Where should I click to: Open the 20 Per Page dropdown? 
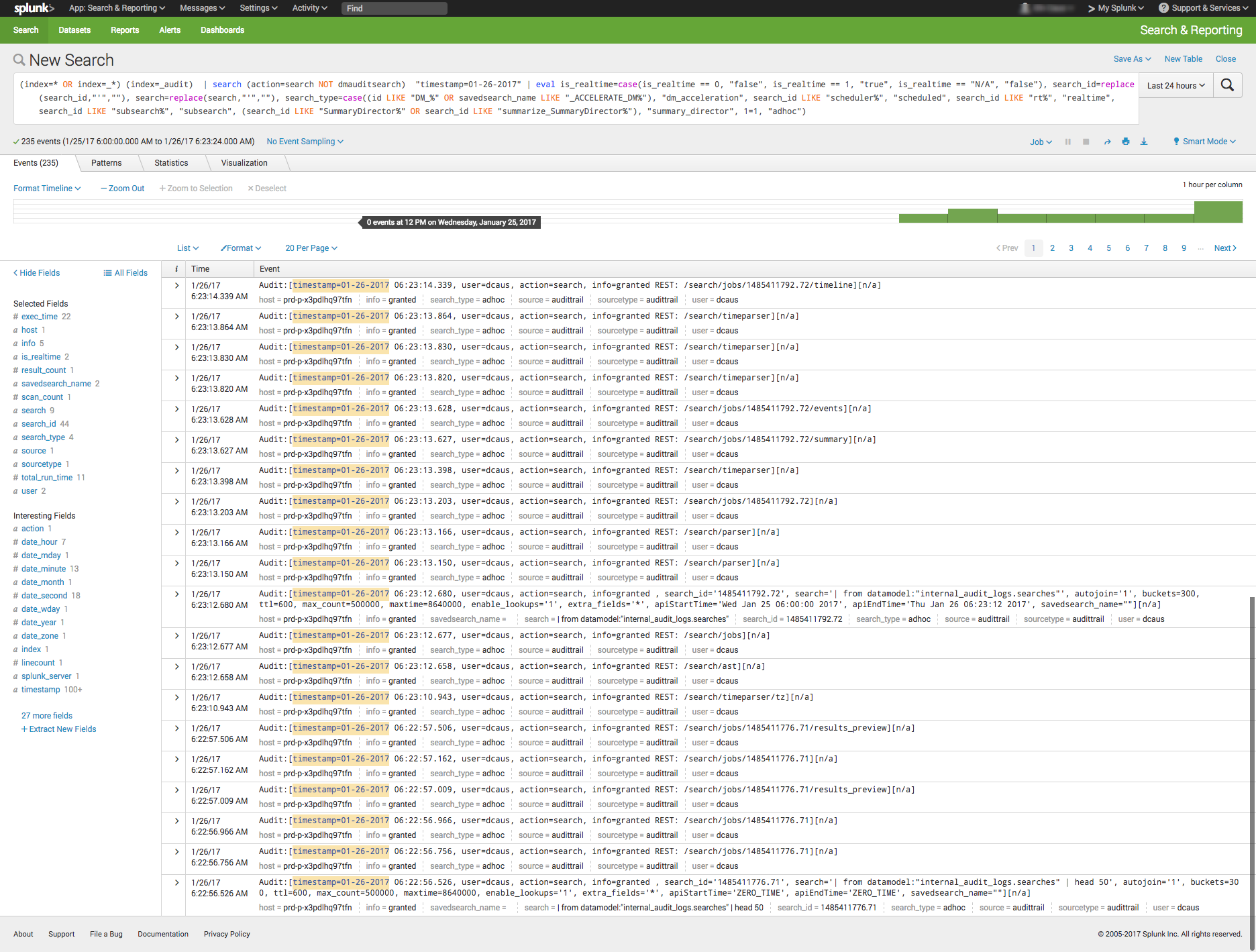click(x=311, y=248)
